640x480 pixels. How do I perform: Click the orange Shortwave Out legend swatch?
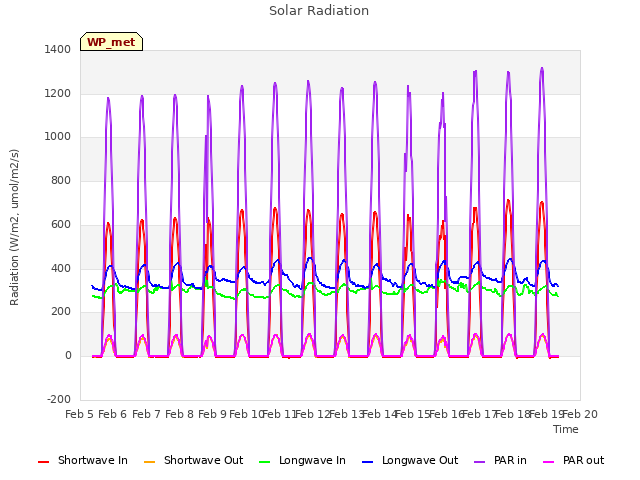149,462
